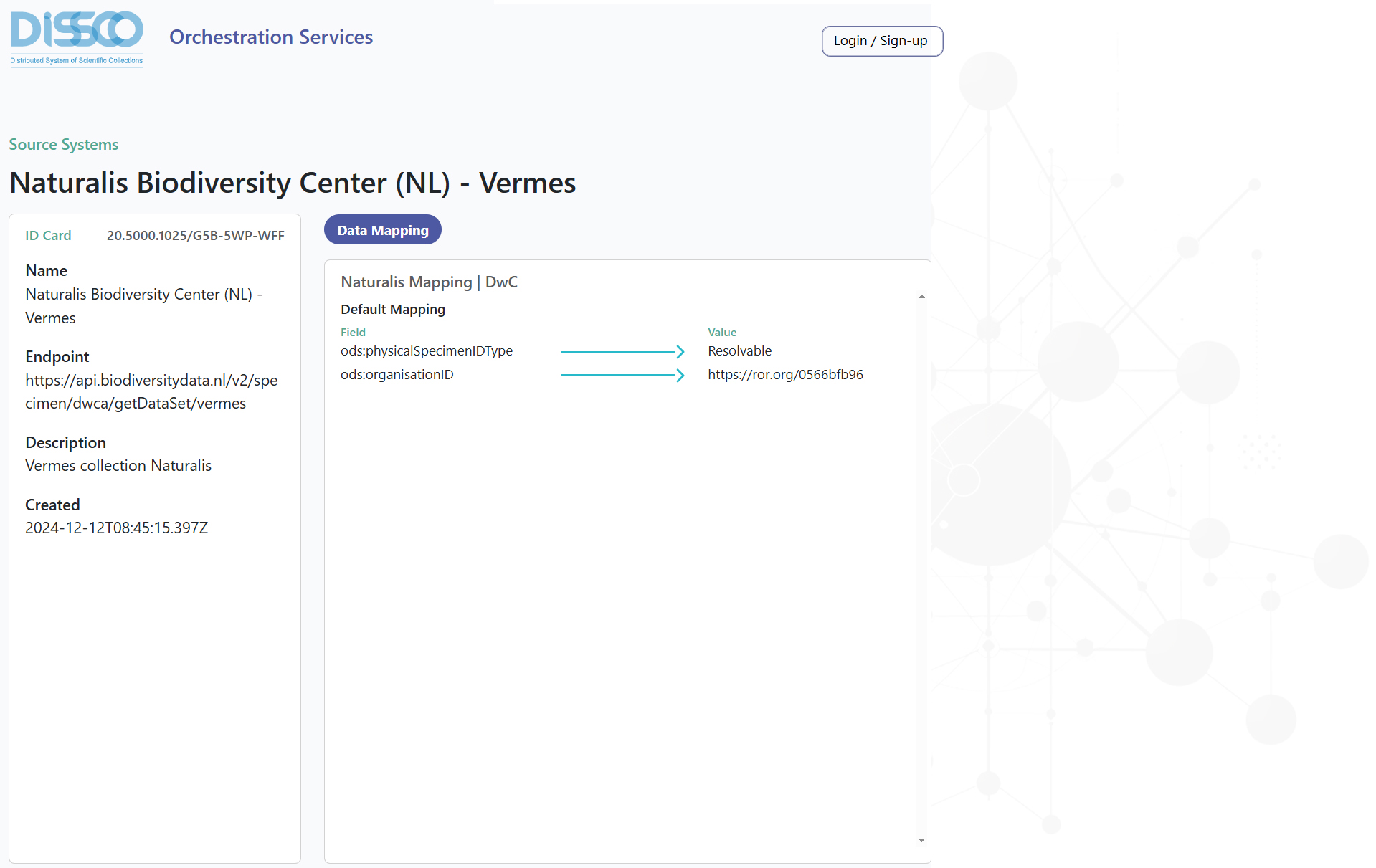1376x868 pixels.
Task: Select the ID 20.5000.1025/G5B-5WP-WFF text
Action: (195, 235)
